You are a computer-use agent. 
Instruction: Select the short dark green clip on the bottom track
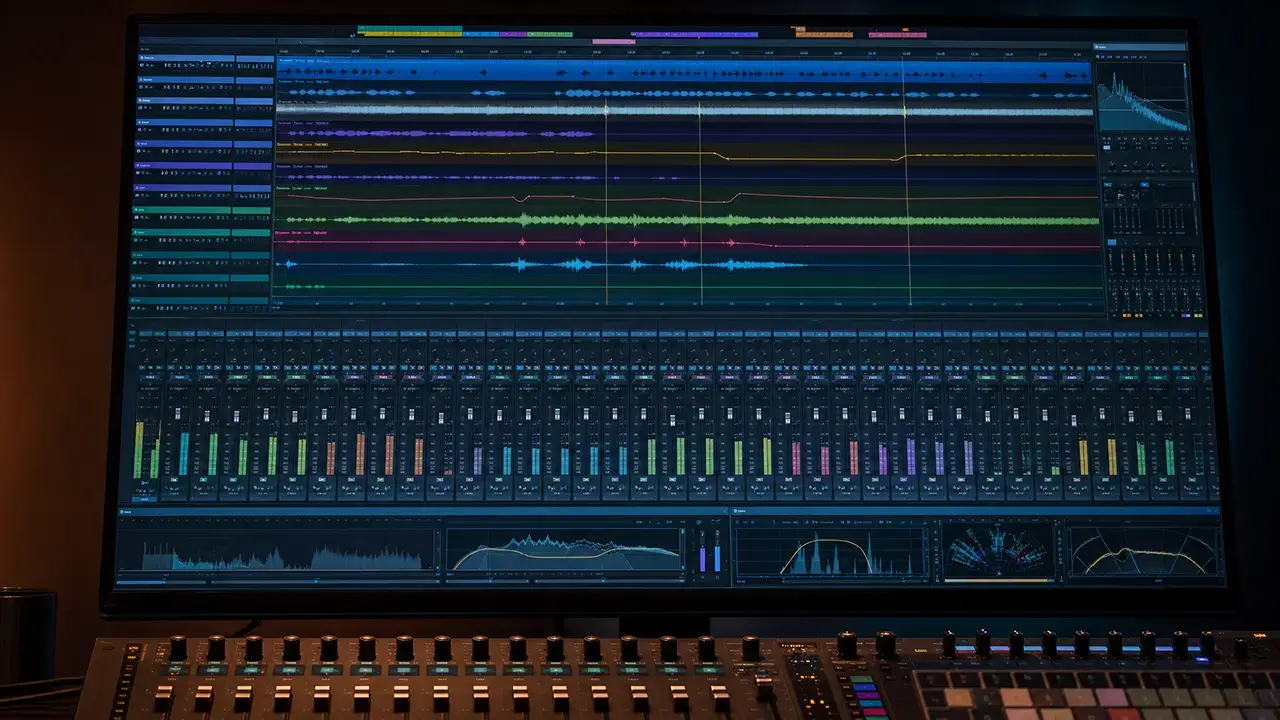coord(304,286)
